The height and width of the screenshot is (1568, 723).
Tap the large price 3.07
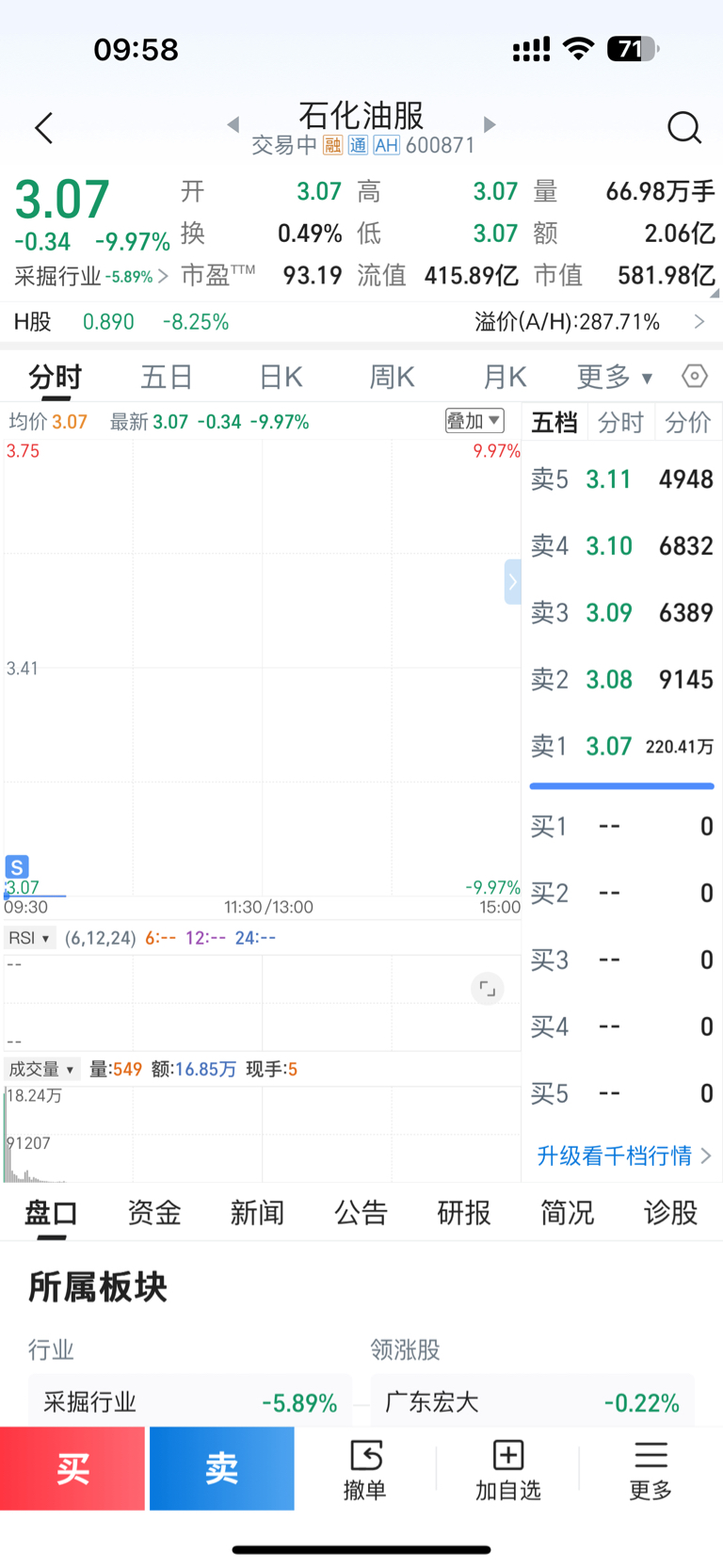62,200
